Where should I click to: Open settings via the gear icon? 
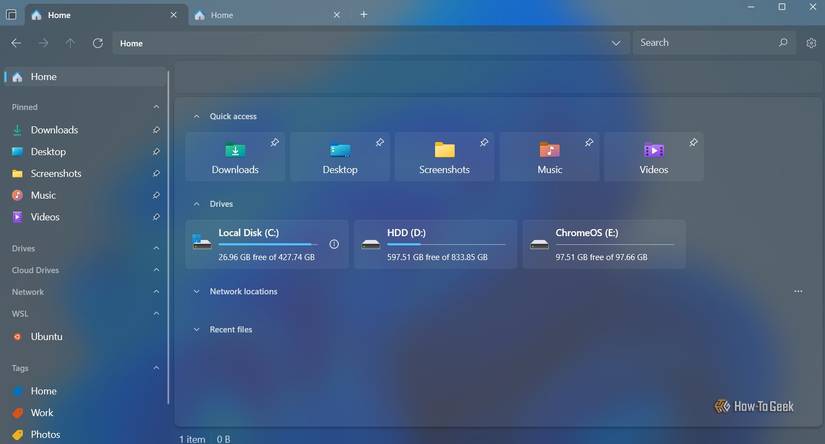point(811,43)
